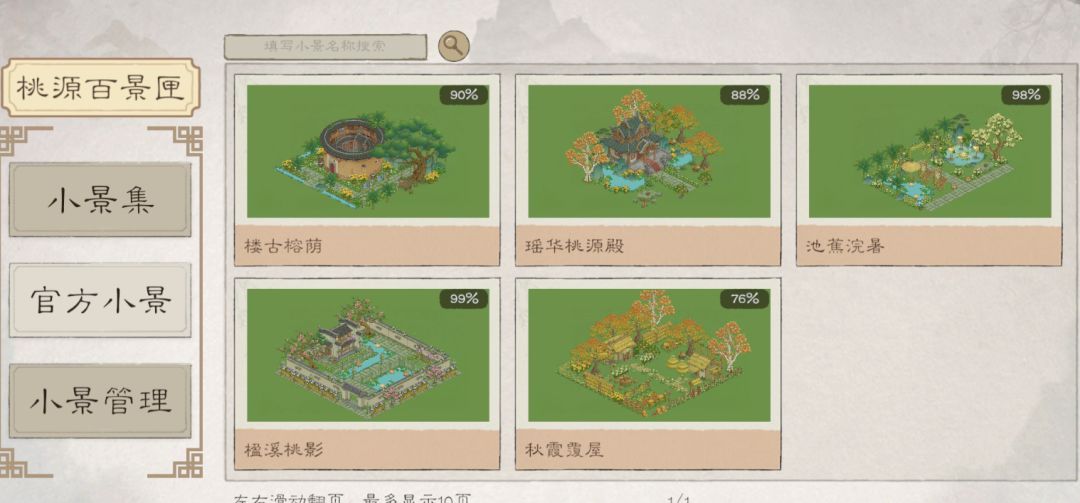Select the 楹溪桃影 walled garden thumbnail
Viewport: 1080px width, 503px height.
point(368,356)
